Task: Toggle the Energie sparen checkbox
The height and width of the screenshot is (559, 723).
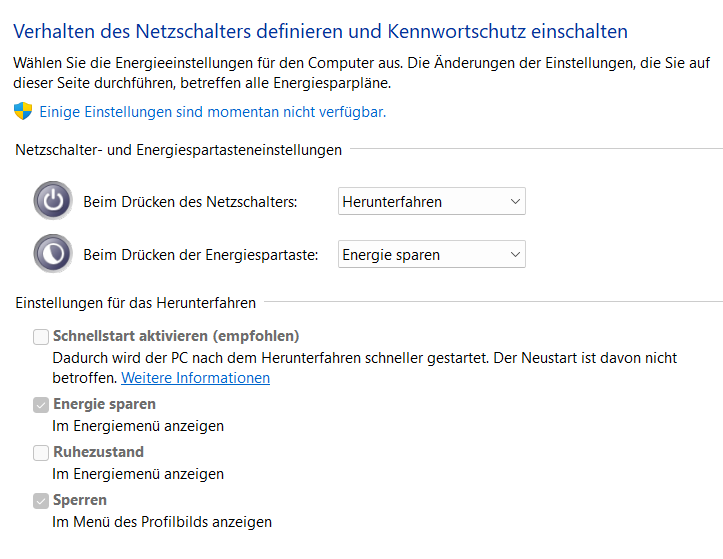Action: pos(41,404)
